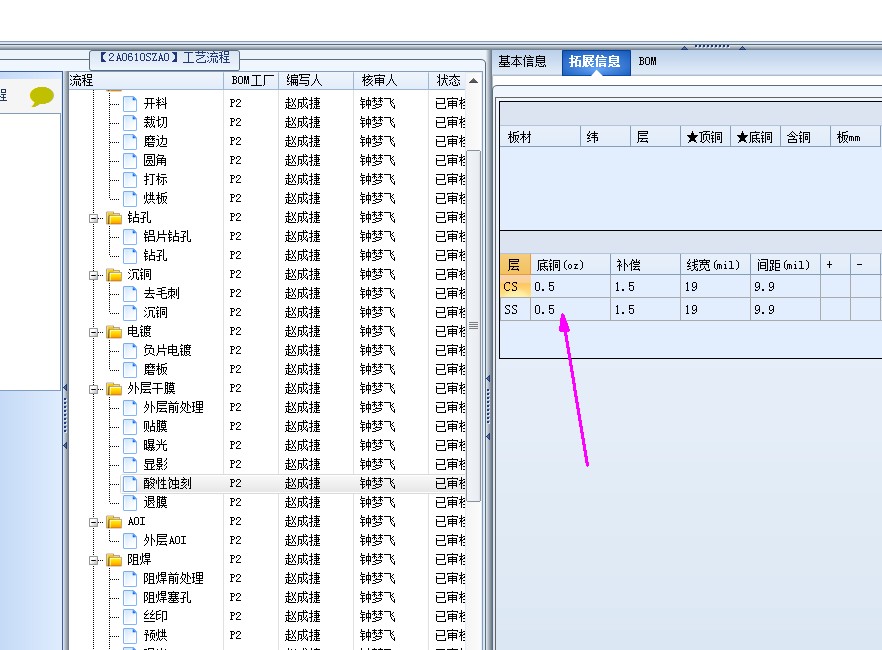Click the 底铜 value 0.5 in SS row
This screenshot has height=650, width=882.
570,310
